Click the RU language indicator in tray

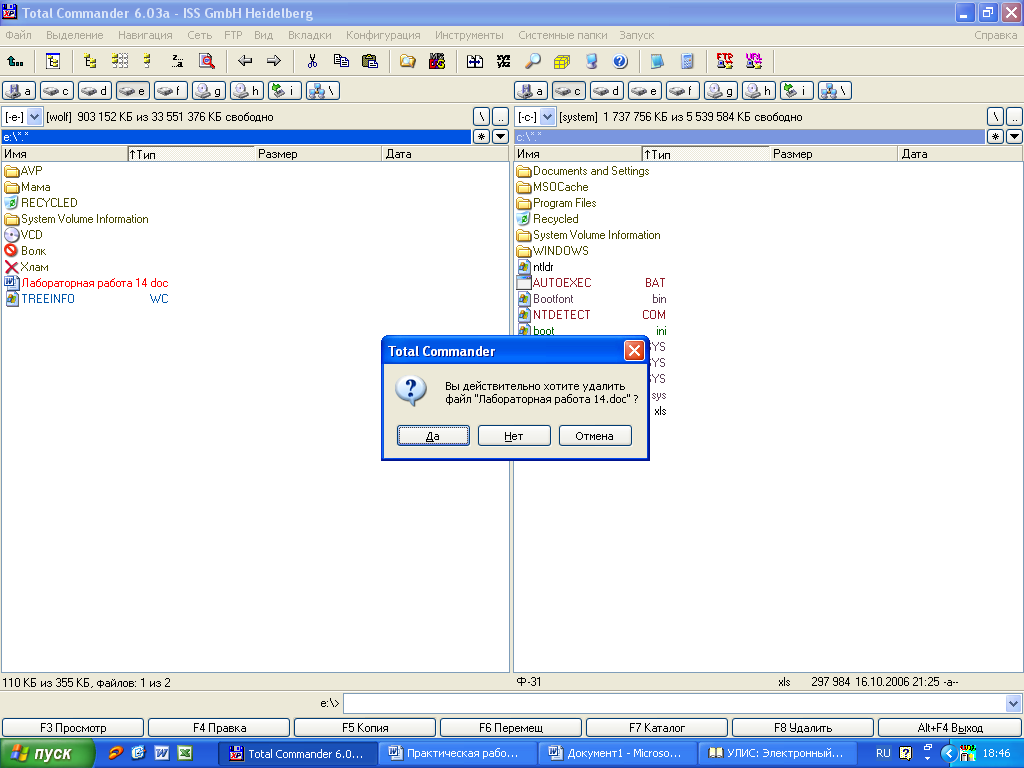883,754
